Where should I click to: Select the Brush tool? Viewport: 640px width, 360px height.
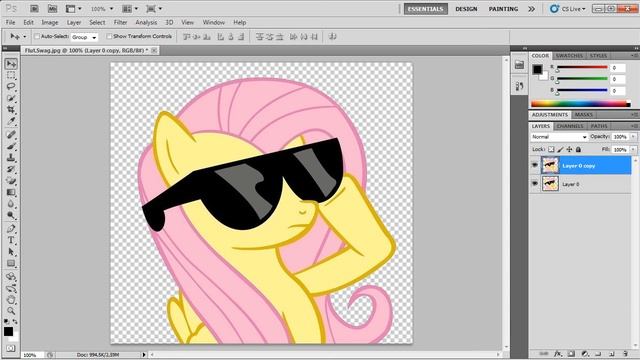[11, 146]
